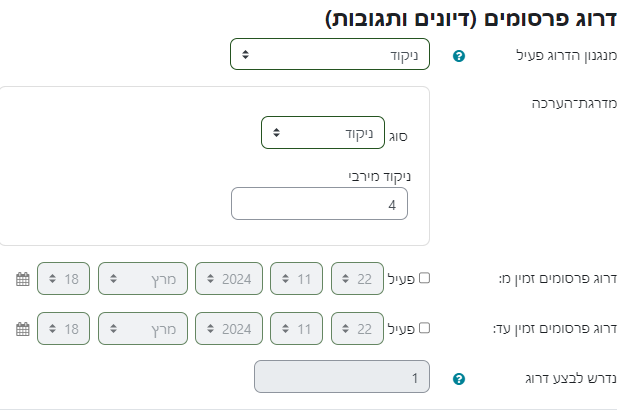Click help icon beside נדרש לבצע דרוג
The height and width of the screenshot is (410, 637).
(x=459, y=379)
